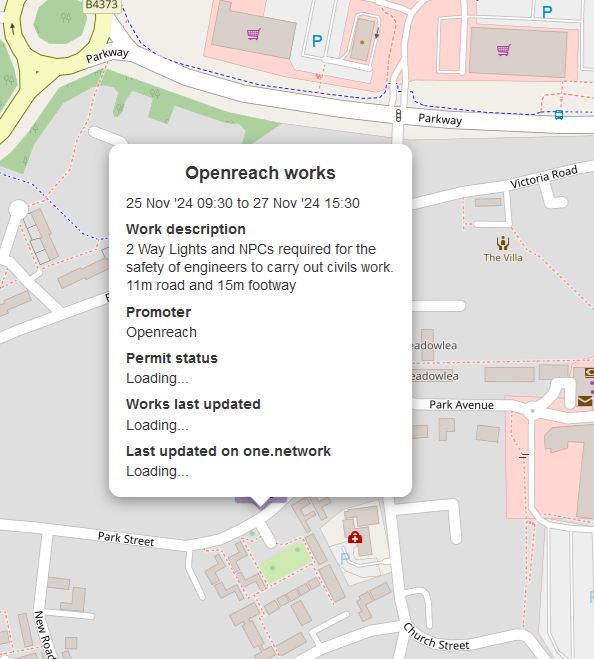Click the 'Openreach works' popup title
The image size is (594, 659).
pyautogui.click(x=260, y=173)
